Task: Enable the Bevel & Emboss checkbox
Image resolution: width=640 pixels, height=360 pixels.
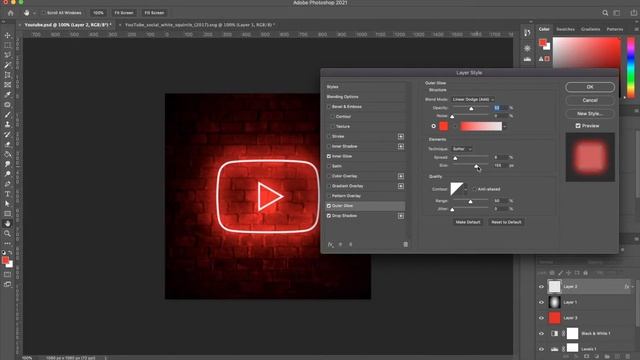Action: (329, 107)
